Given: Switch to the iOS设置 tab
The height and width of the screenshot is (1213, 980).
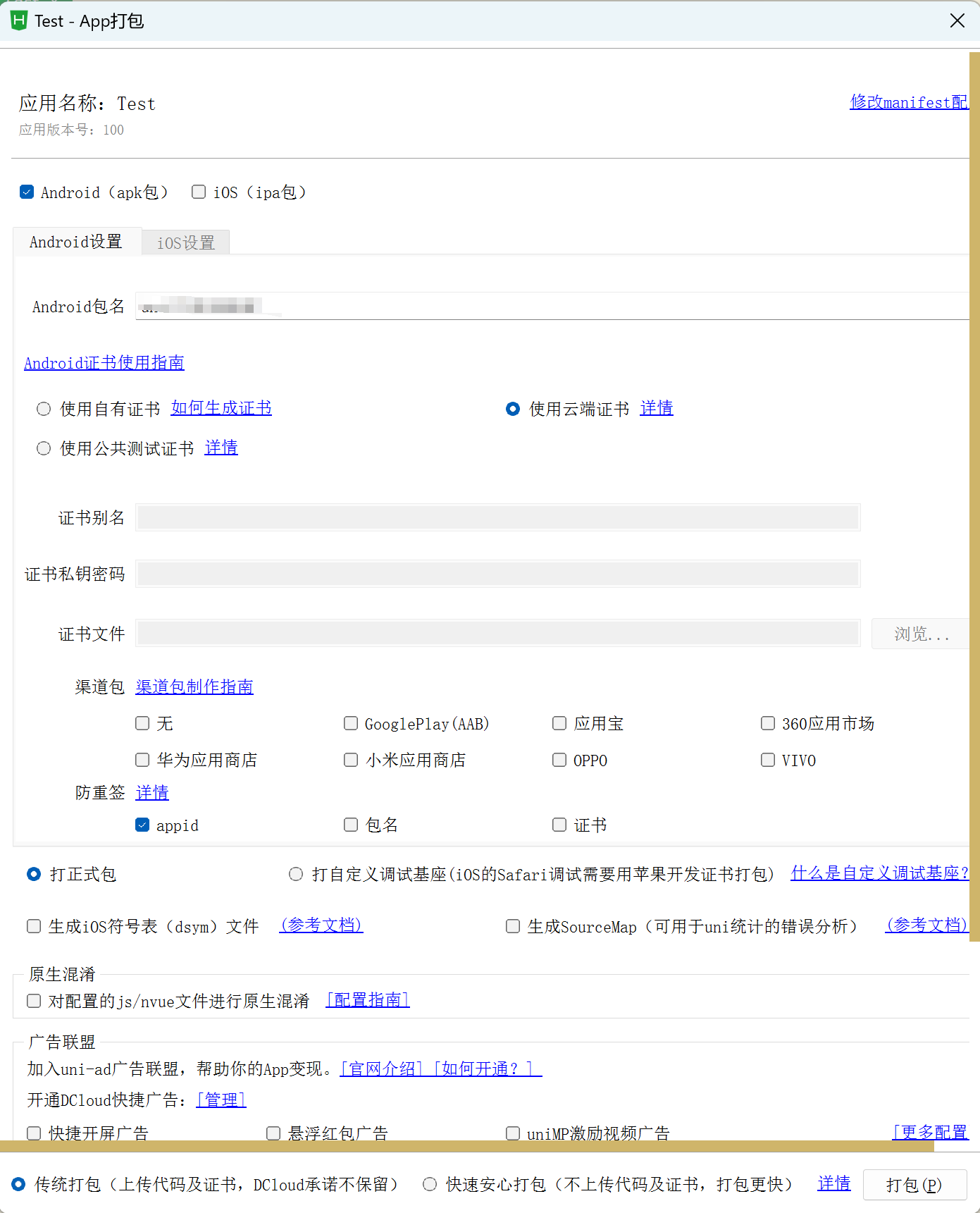Looking at the screenshot, I should click(185, 242).
